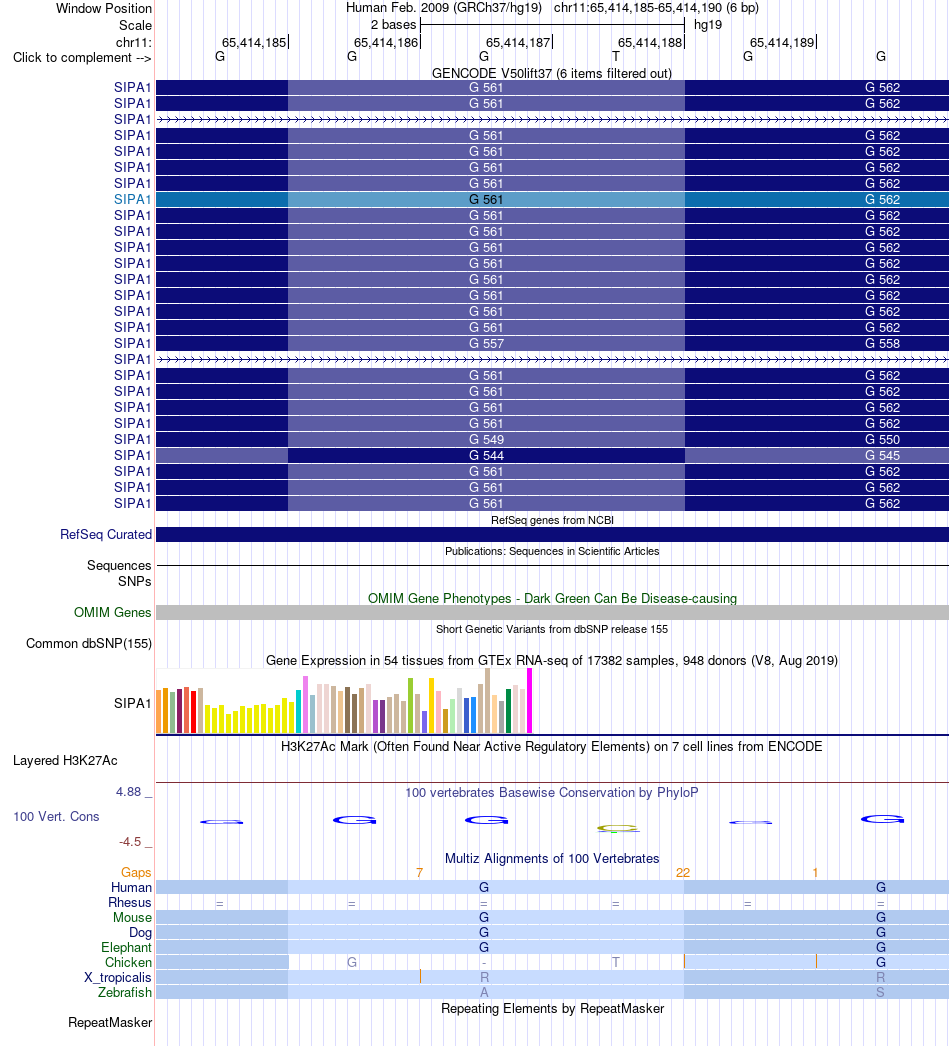Open Multiz Alignments of 100 Vertebrates title

click(x=552, y=859)
